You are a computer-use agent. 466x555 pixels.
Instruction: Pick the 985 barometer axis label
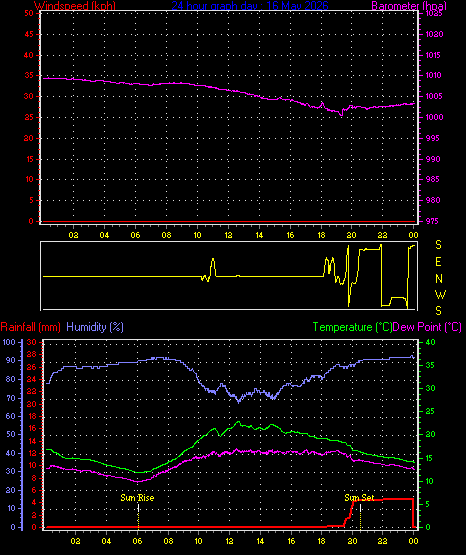click(x=432, y=179)
